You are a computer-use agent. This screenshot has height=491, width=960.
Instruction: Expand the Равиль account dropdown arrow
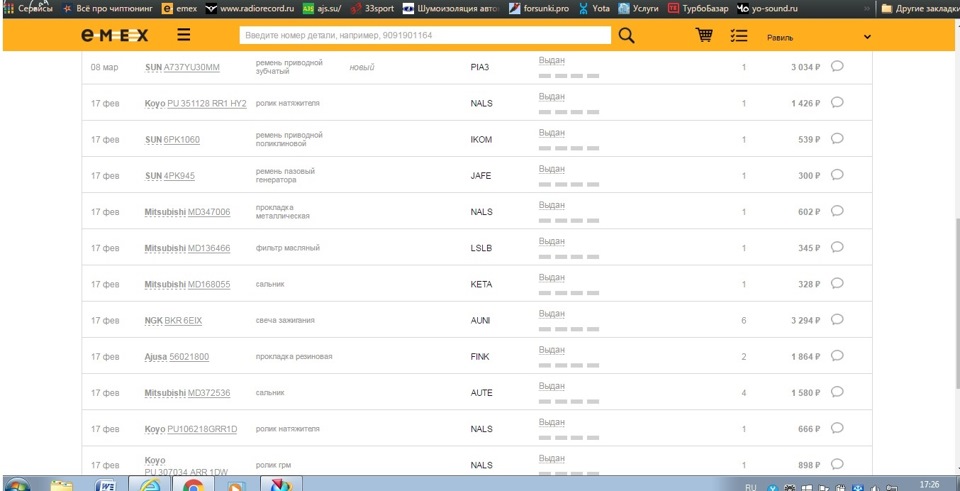867,37
